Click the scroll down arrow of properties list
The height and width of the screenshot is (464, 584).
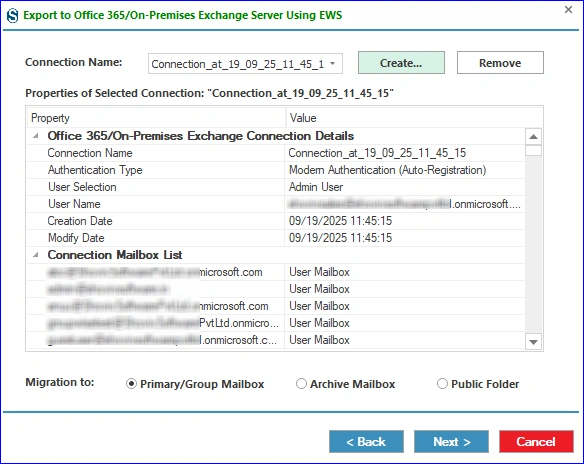click(533, 342)
